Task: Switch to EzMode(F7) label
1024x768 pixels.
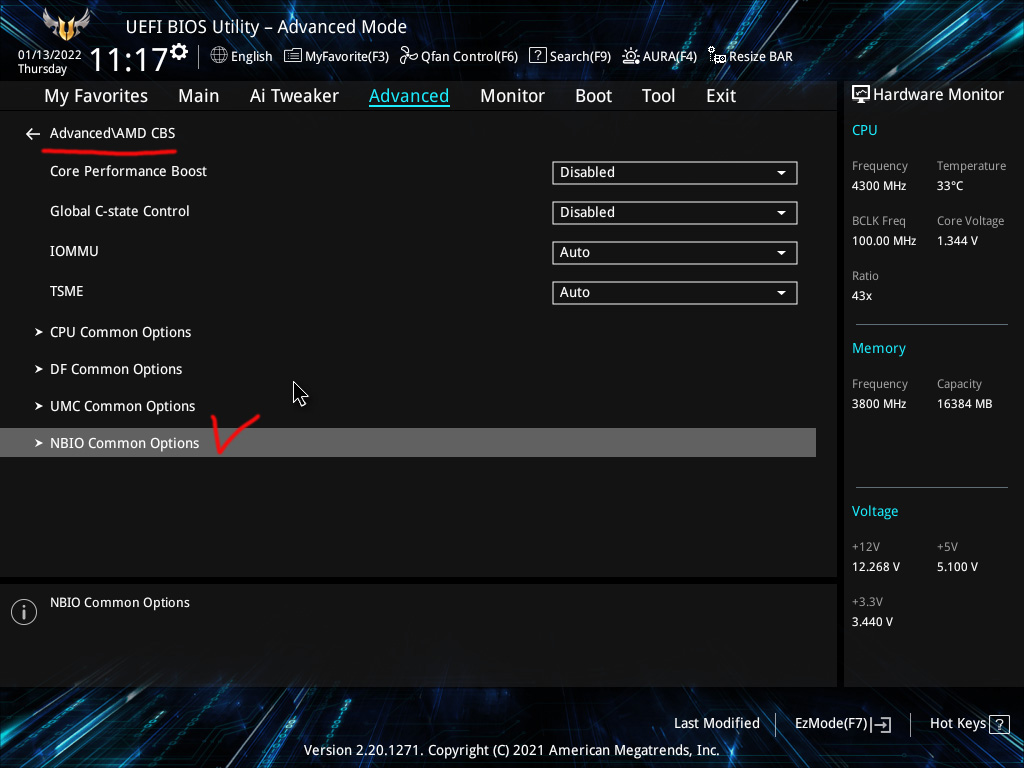Action: point(831,724)
